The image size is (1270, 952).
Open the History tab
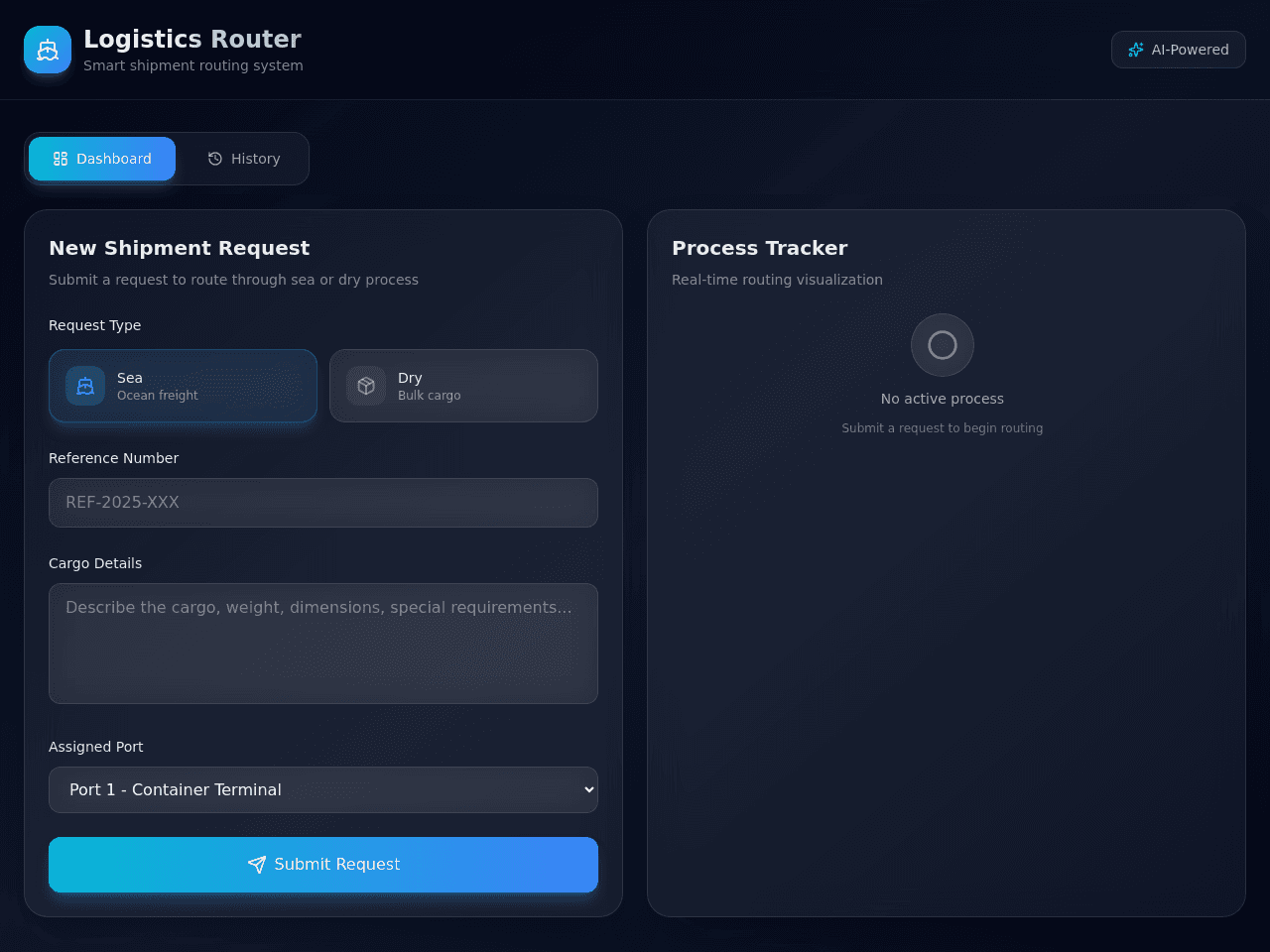point(243,159)
